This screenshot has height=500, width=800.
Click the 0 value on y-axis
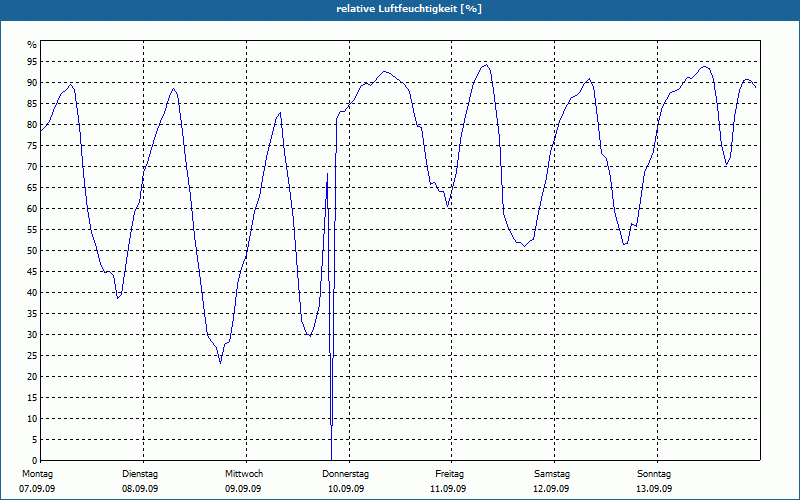click(34, 461)
